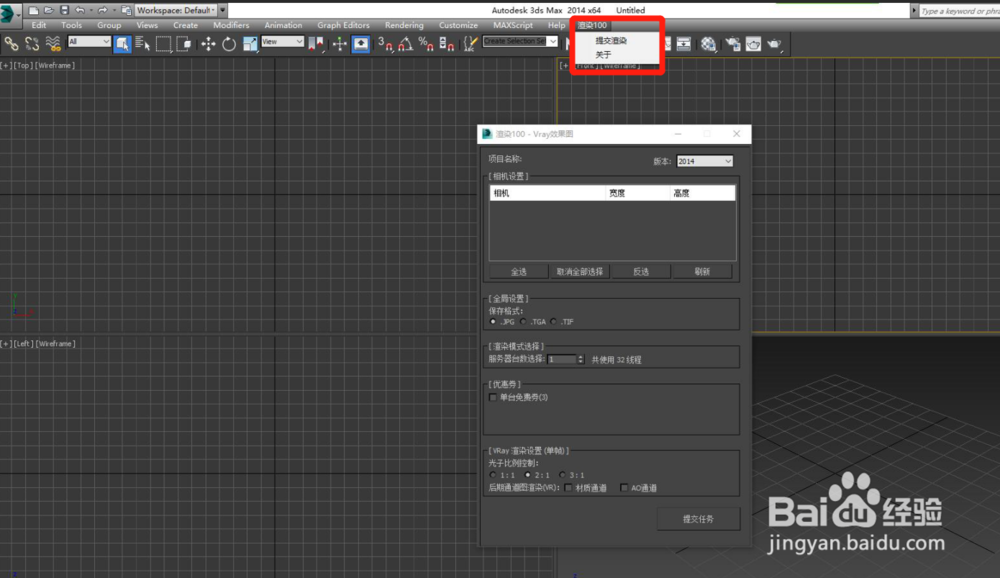Open the MAXScript menu
Image resolution: width=1000 pixels, height=578 pixels.
click(x=513, y=26)
